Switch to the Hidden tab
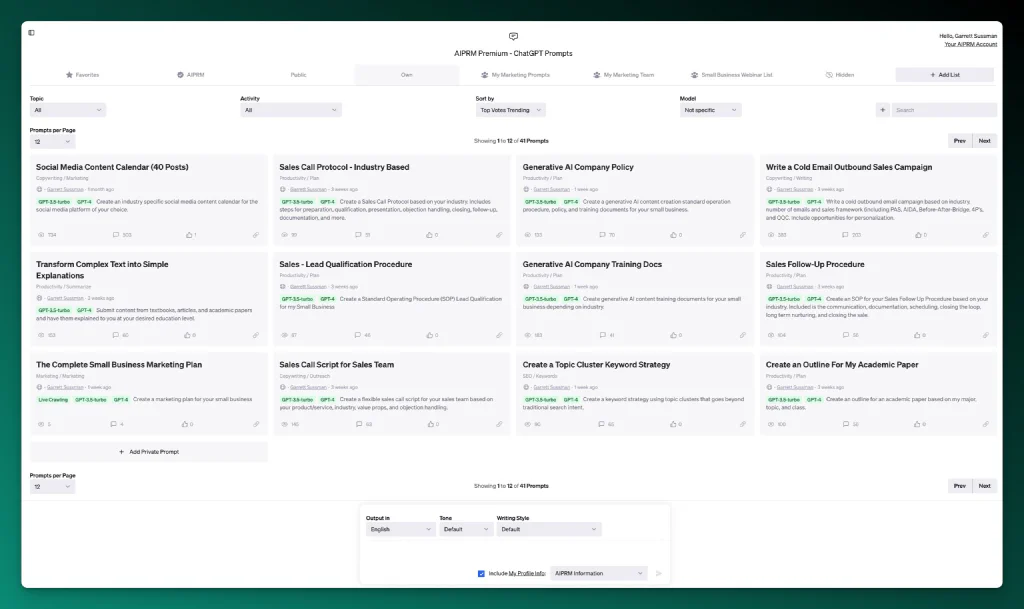The image size is (1024, 609). (840, 75)
